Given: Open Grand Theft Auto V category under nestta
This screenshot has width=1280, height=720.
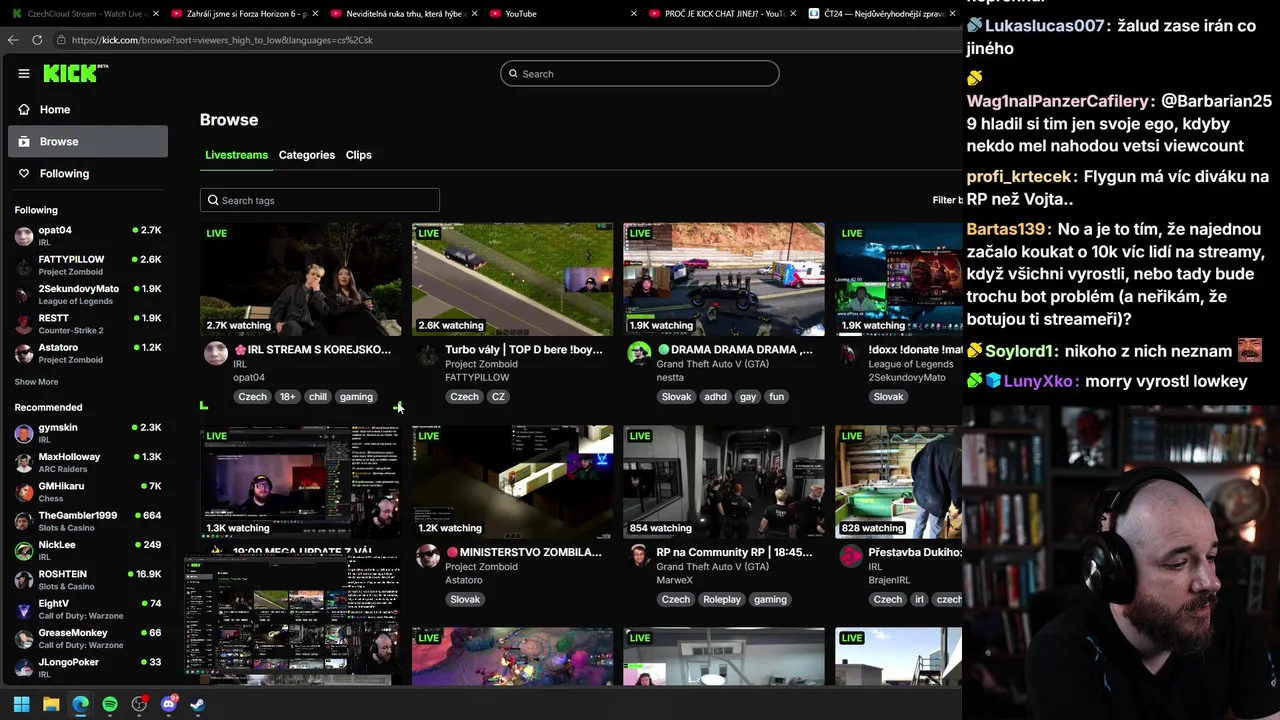Looking at the screenshot, I should (712, 364).
